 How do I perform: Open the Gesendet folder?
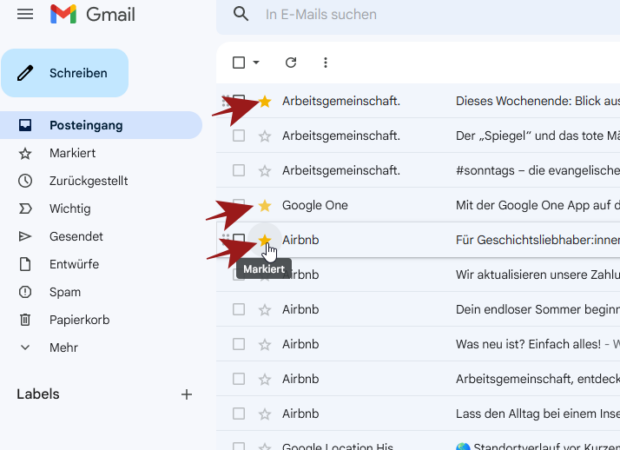76,236
